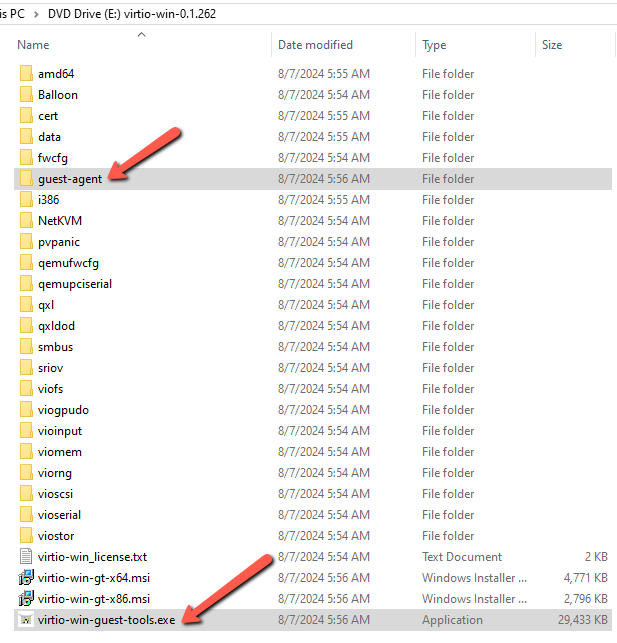Select the viostor folder name
Viewport: 617px width, 643px height.
(x=56, y=536)
